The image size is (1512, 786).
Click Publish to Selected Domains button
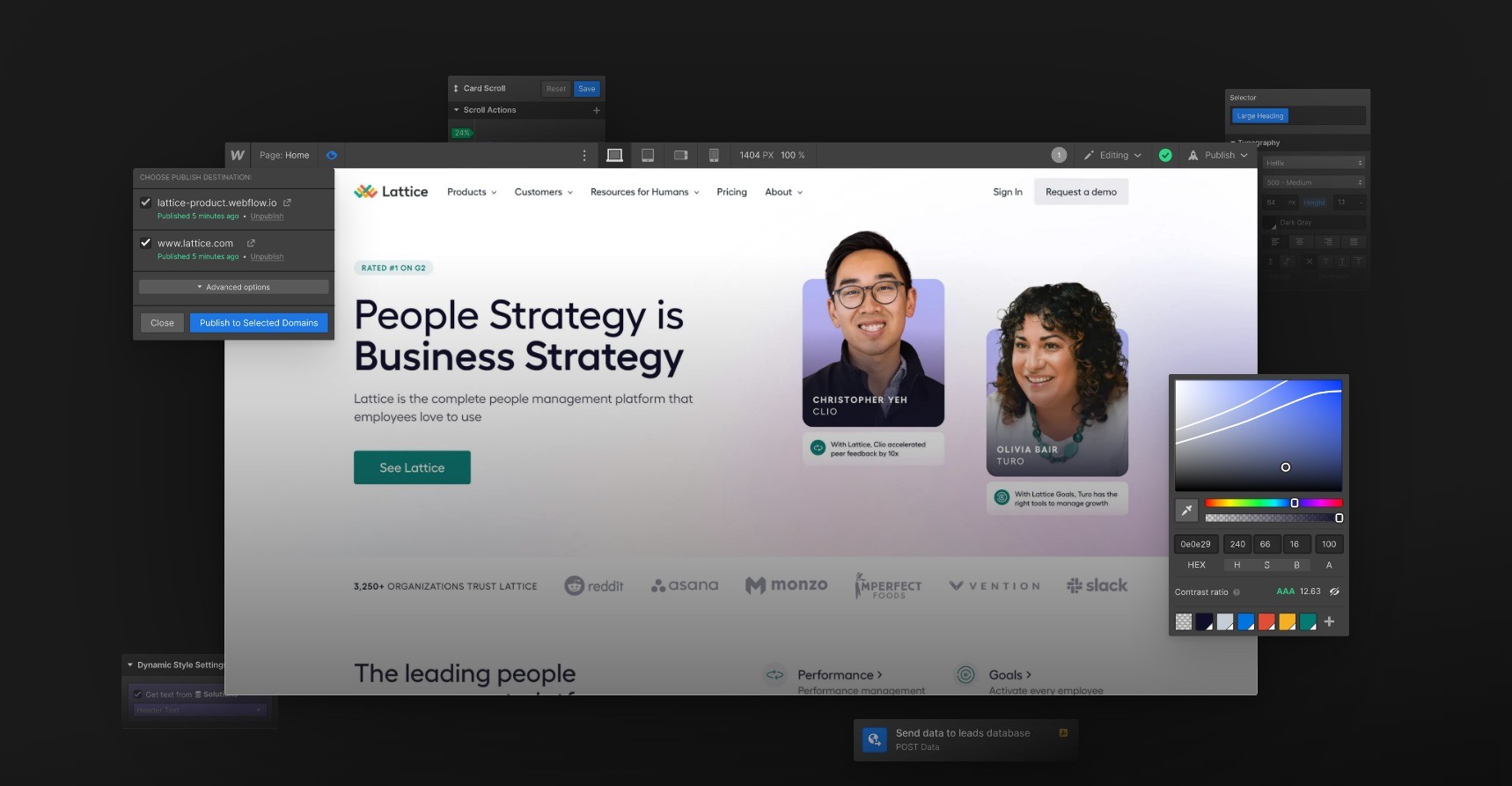(x=259, y=323)
